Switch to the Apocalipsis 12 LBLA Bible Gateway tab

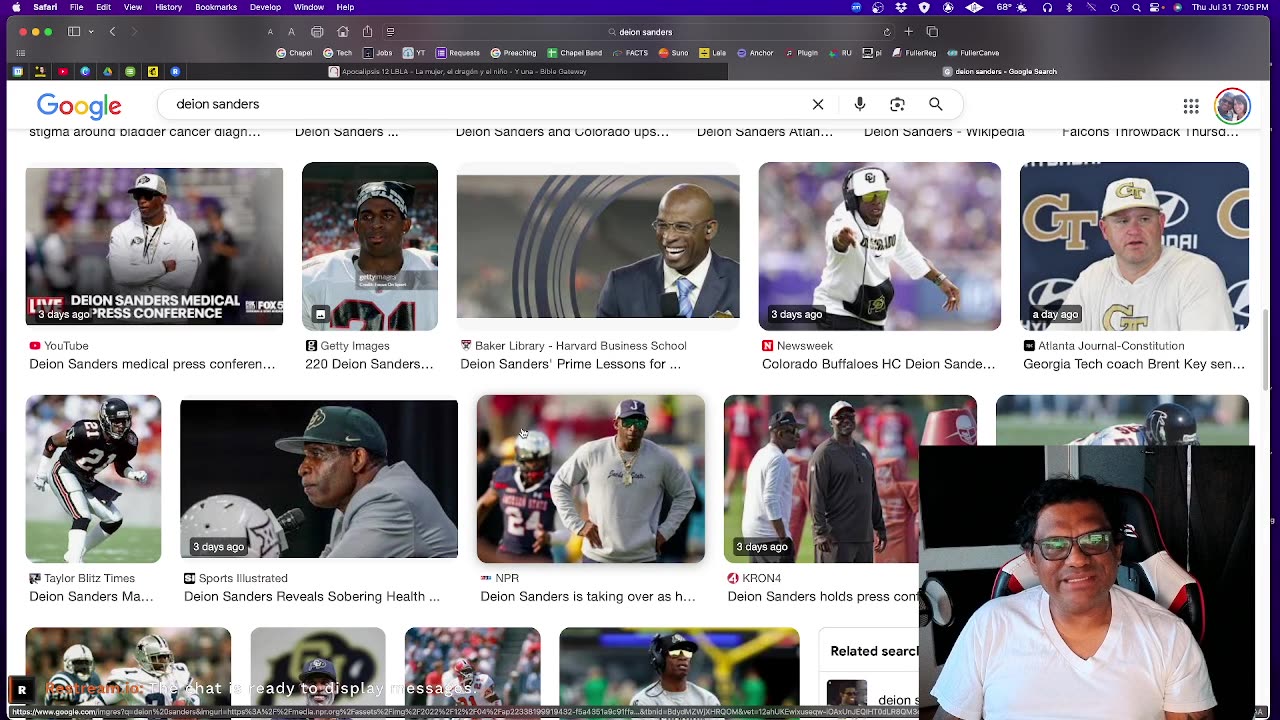[458, 72]
